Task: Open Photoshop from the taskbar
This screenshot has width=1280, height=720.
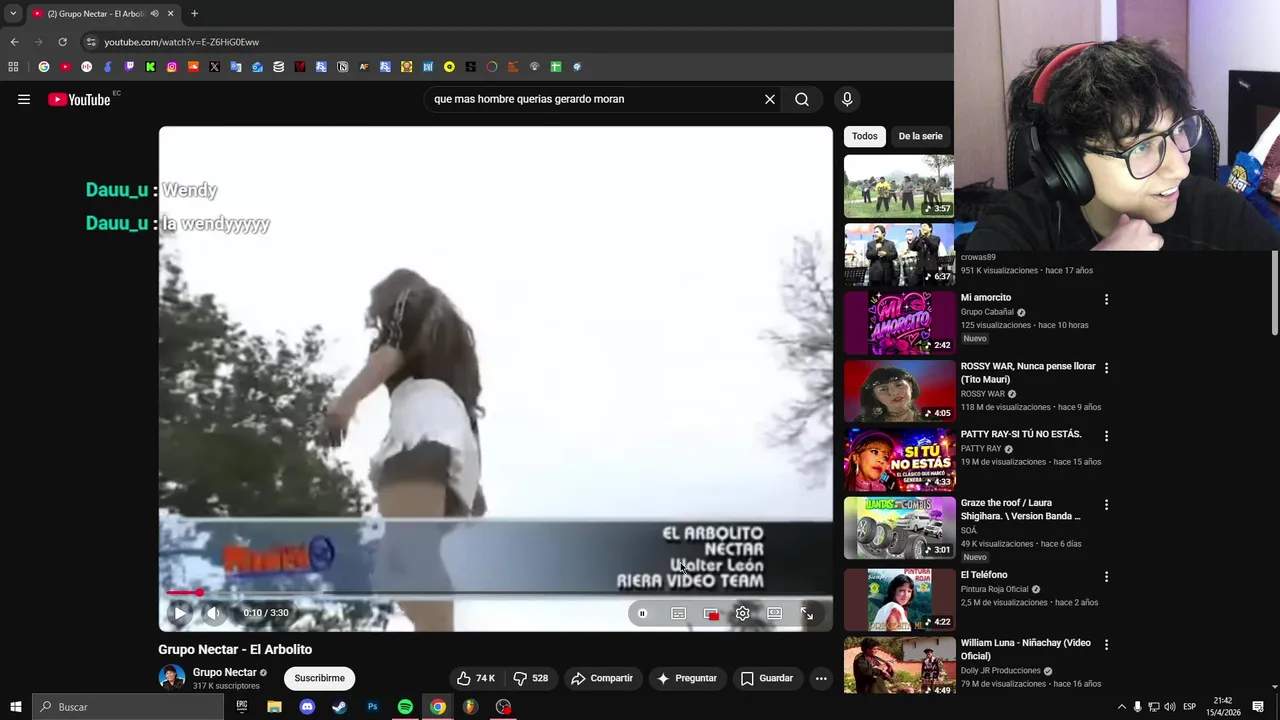Action: [x=372, y=707]
